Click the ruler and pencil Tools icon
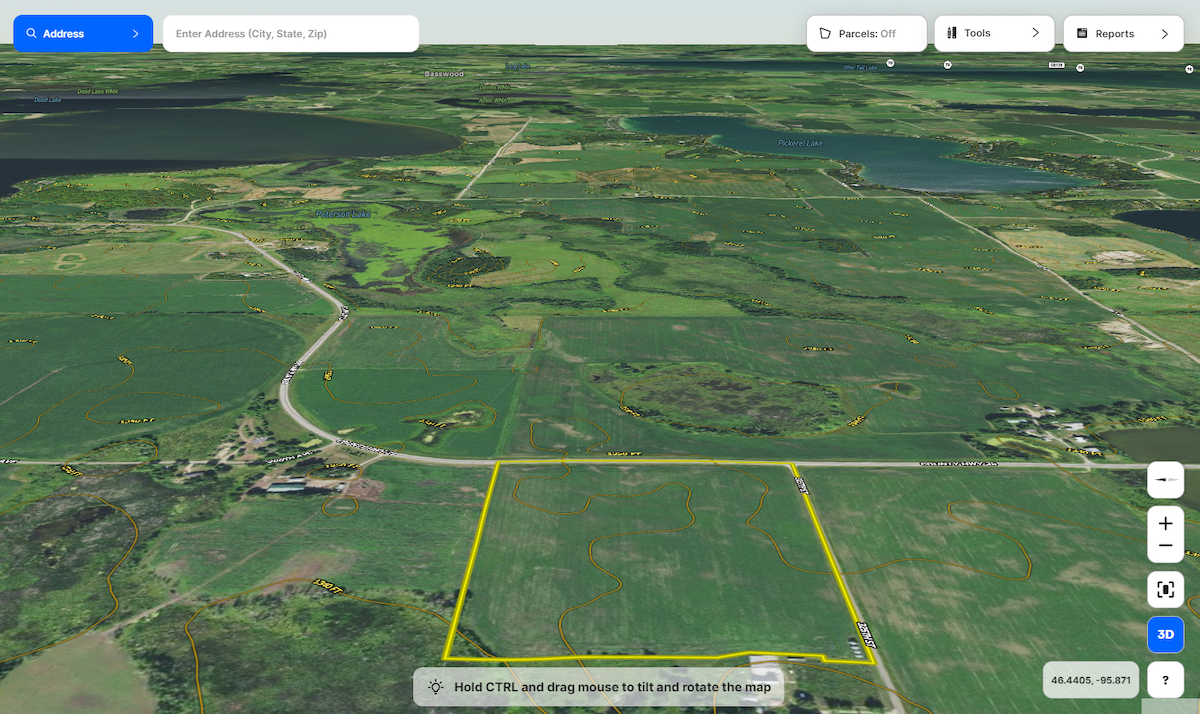The height and width of the screenshot is (714, 1200). pos(952,34)
